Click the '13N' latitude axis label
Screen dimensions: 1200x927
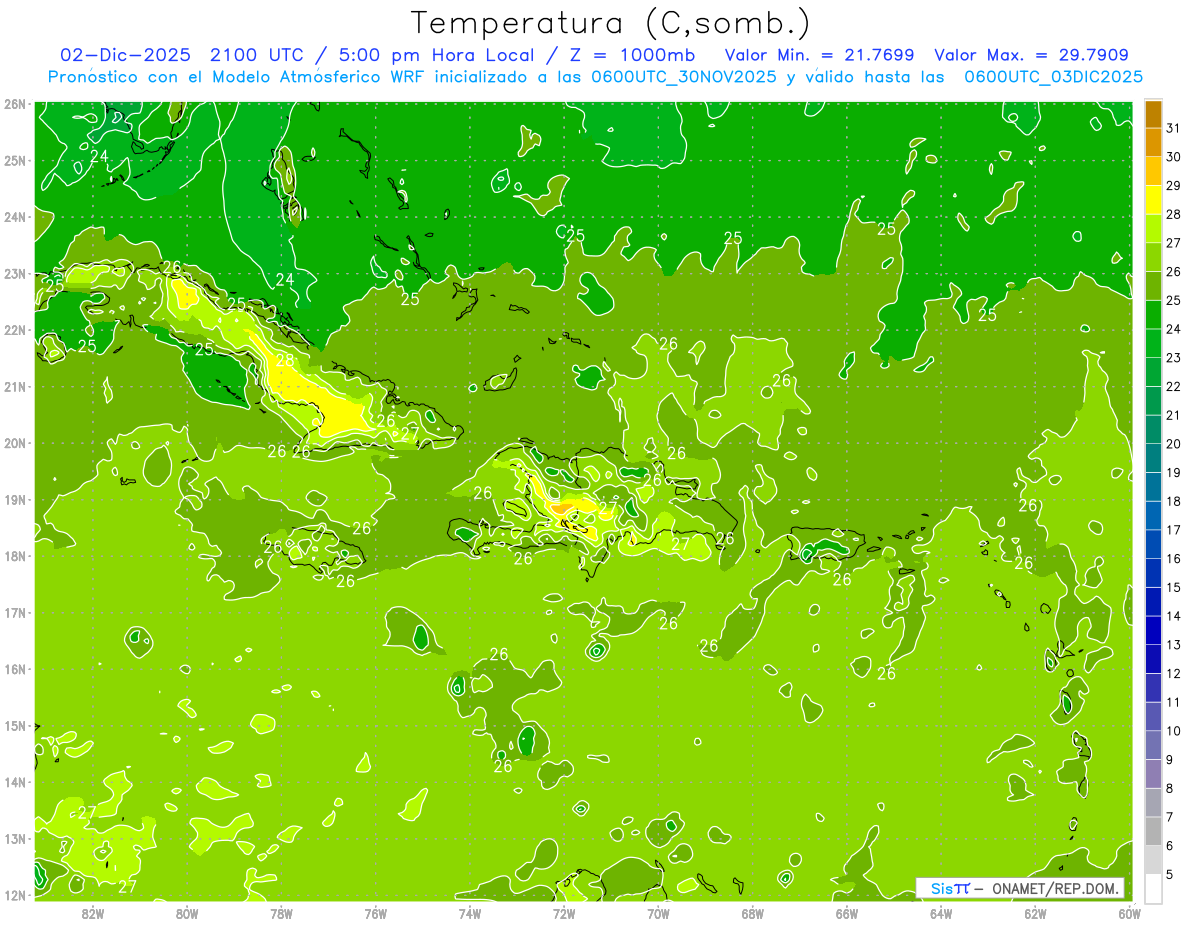(x=14, y=838)
